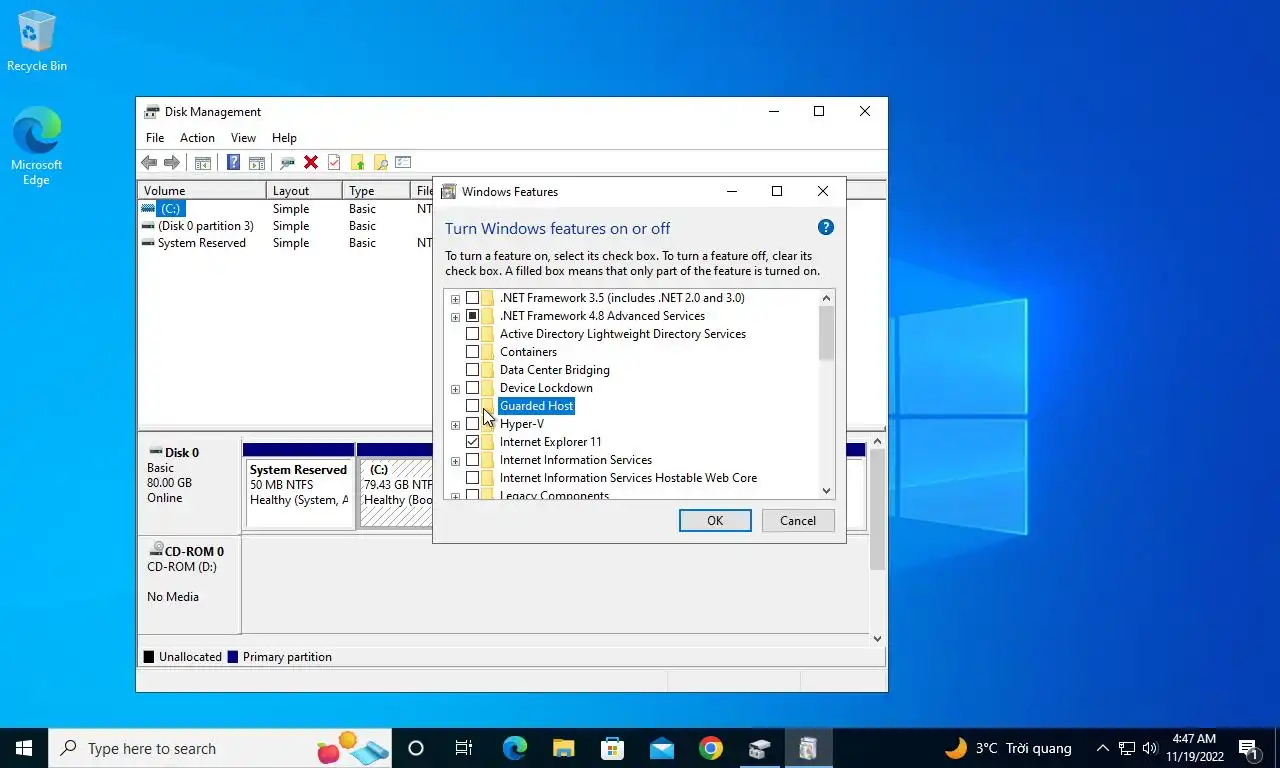Open the Action menu
Image resolution: width=1280 pixels, height=768 pixels.
pos(197,138)
